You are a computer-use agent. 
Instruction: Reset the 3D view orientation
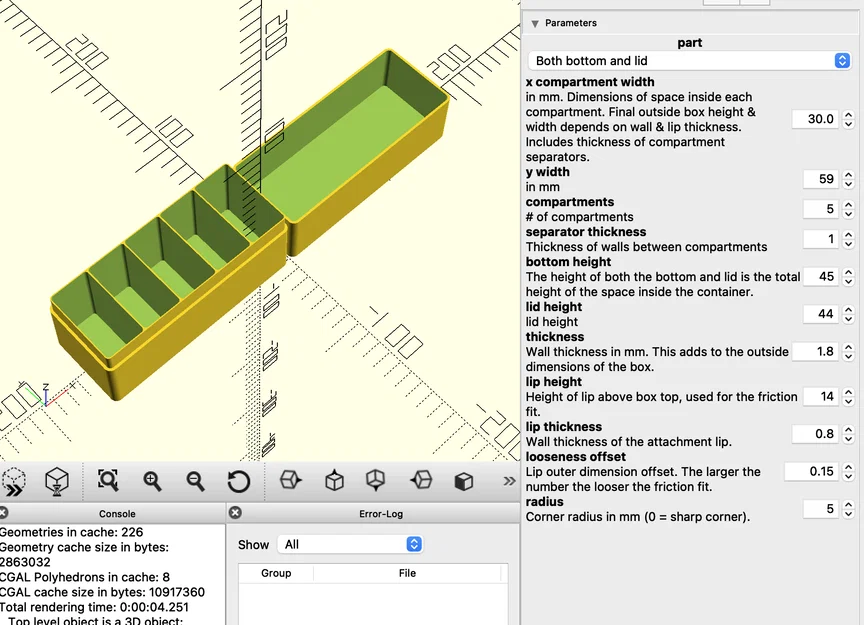pos(239,481)
